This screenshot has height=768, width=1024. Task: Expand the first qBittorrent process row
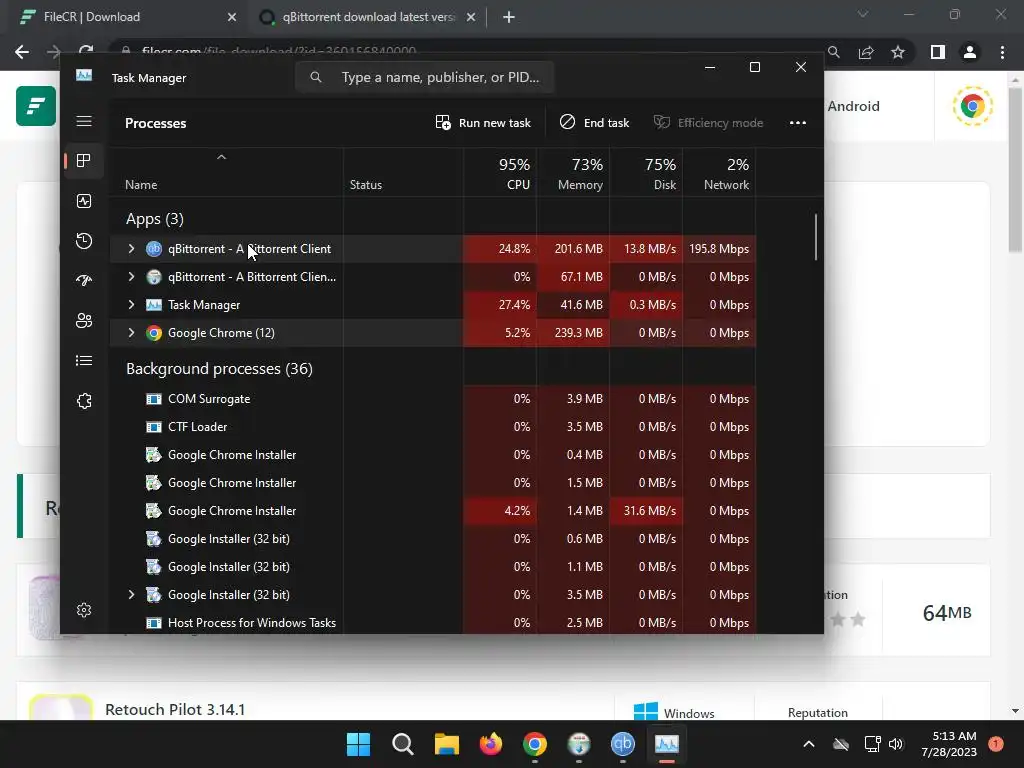[x=131, y=249]
